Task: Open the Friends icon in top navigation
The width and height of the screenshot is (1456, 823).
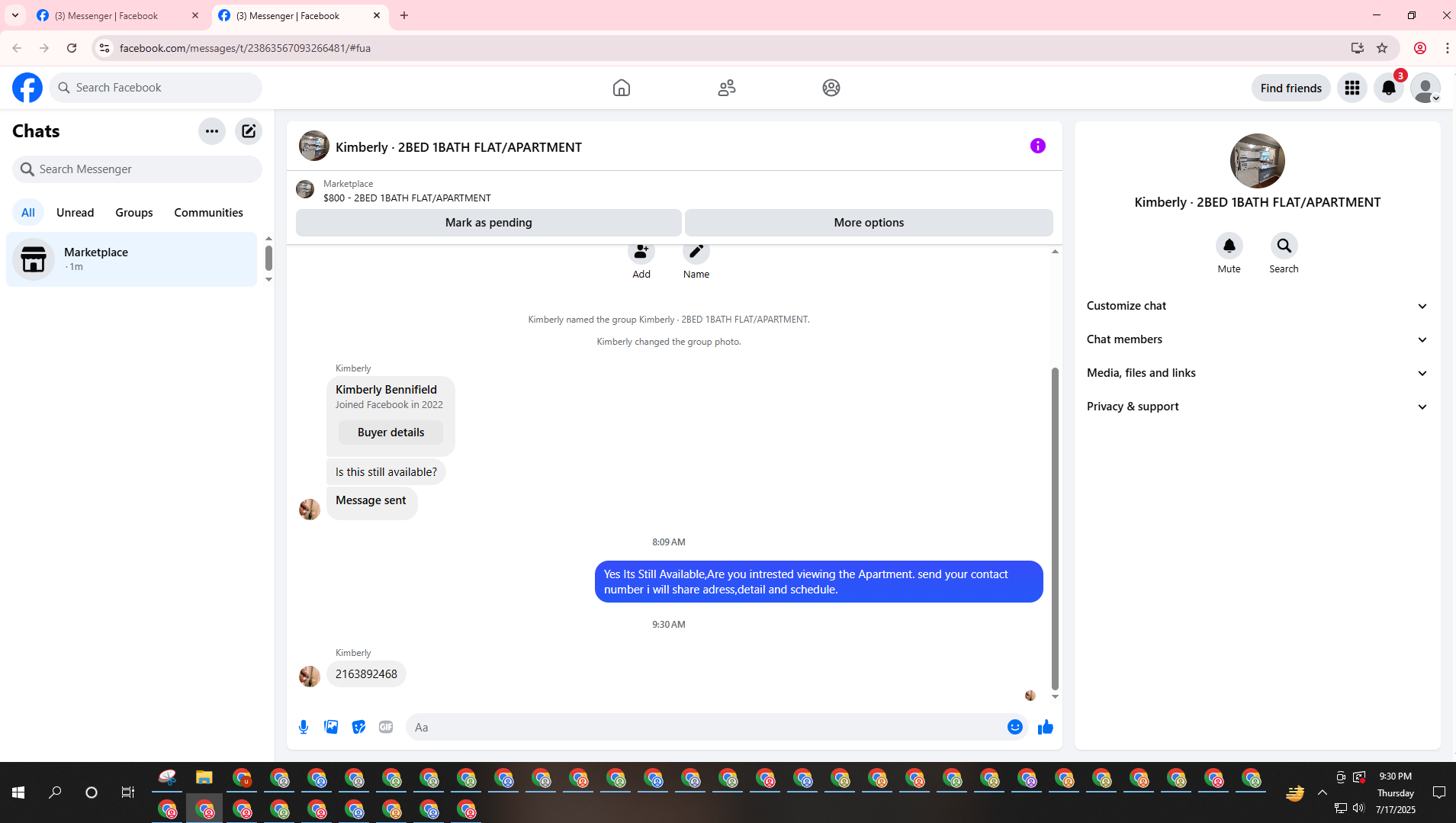Action: pyautogui.click(x=727, y=88)
